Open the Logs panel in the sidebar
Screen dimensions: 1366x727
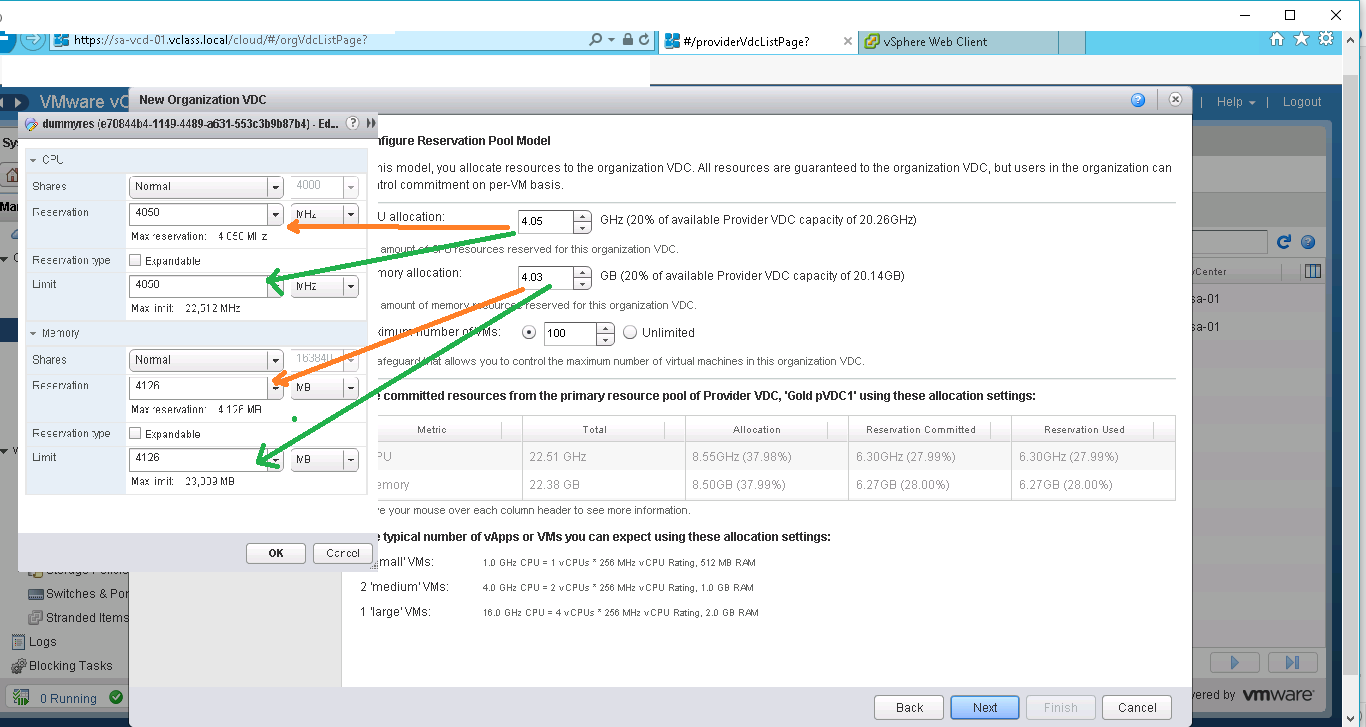point(45,641)
